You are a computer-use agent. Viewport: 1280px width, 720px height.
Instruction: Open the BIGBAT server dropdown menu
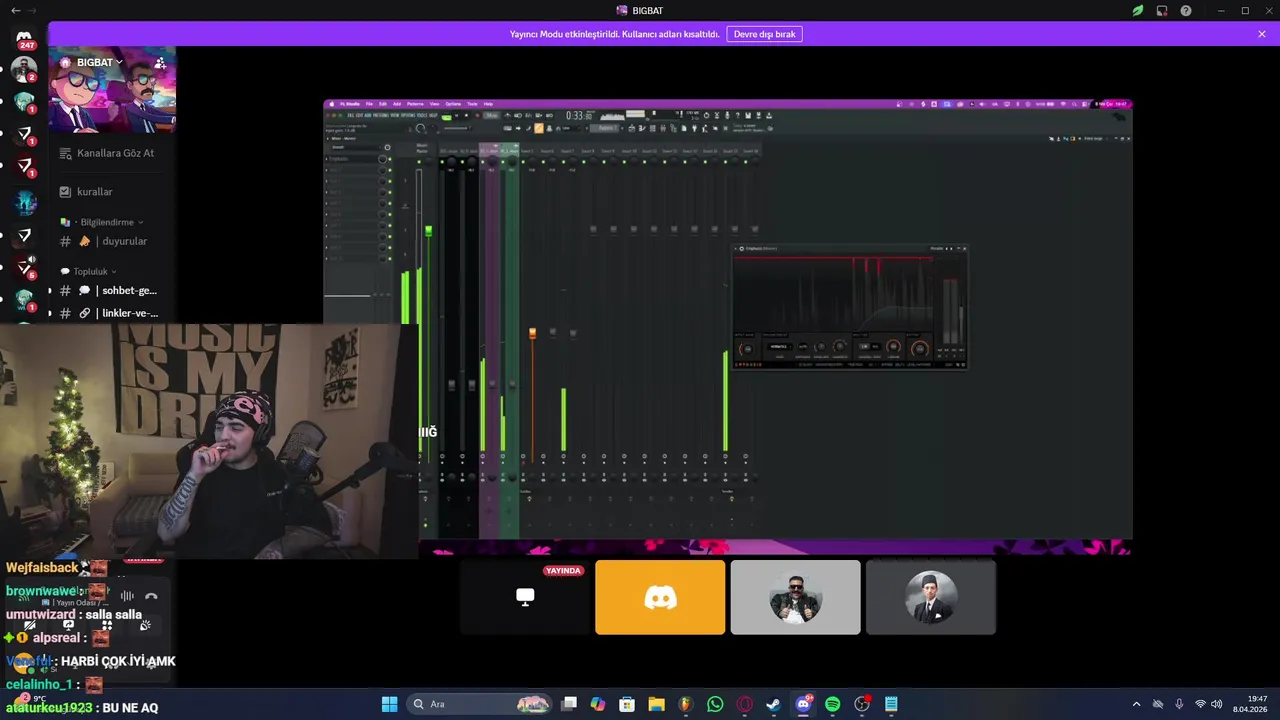pos(100,62)
